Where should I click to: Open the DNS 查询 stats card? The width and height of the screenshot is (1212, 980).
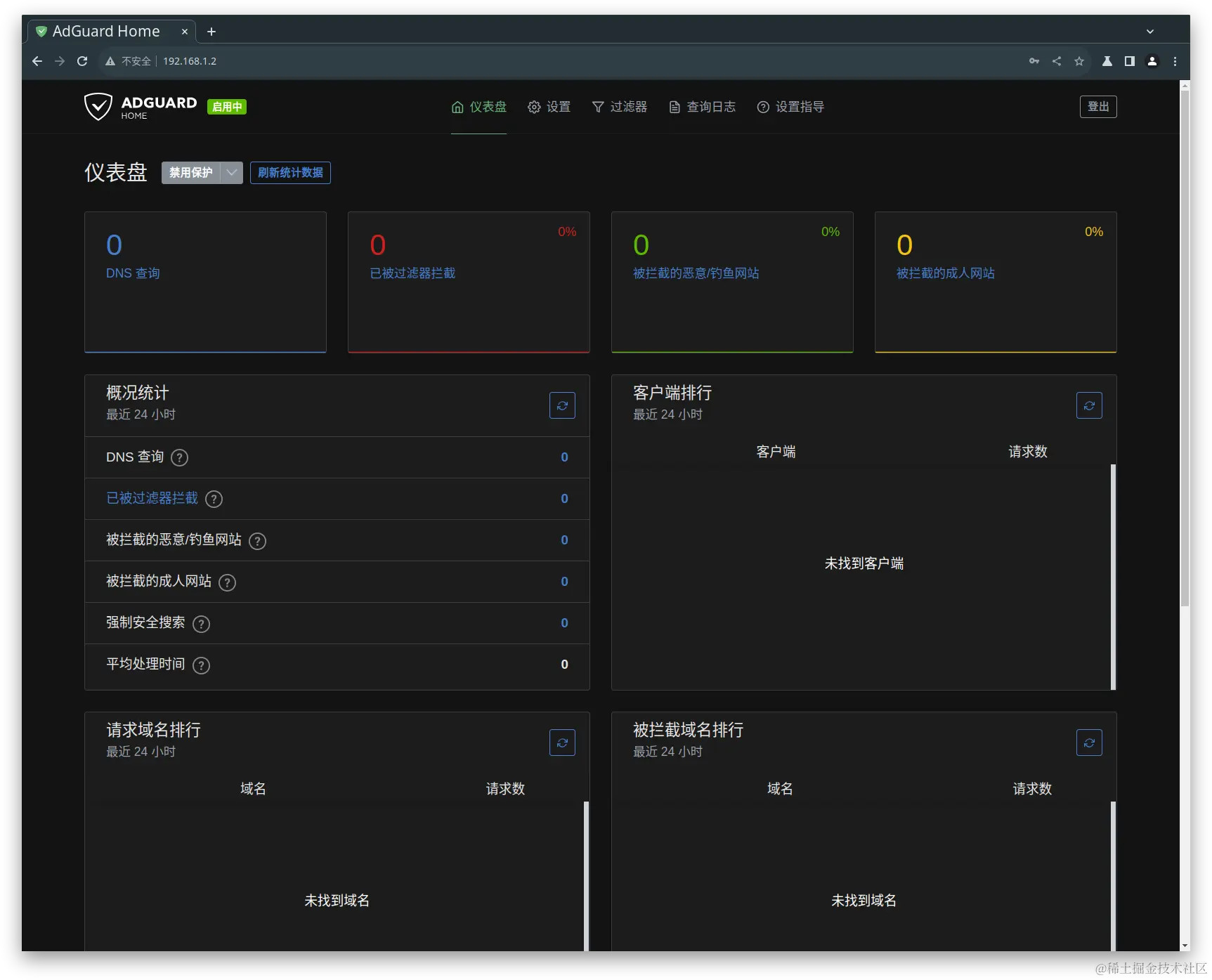205,282
